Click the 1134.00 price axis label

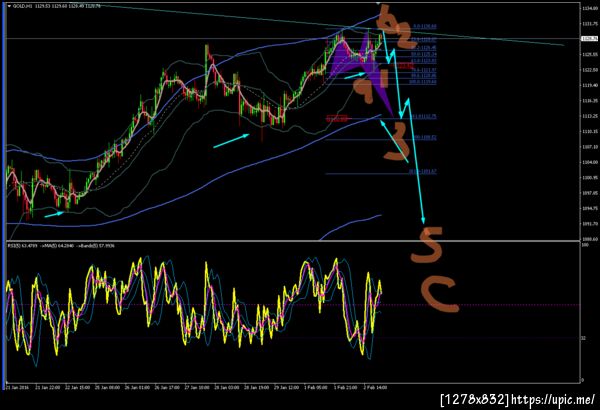pos(590,8)
